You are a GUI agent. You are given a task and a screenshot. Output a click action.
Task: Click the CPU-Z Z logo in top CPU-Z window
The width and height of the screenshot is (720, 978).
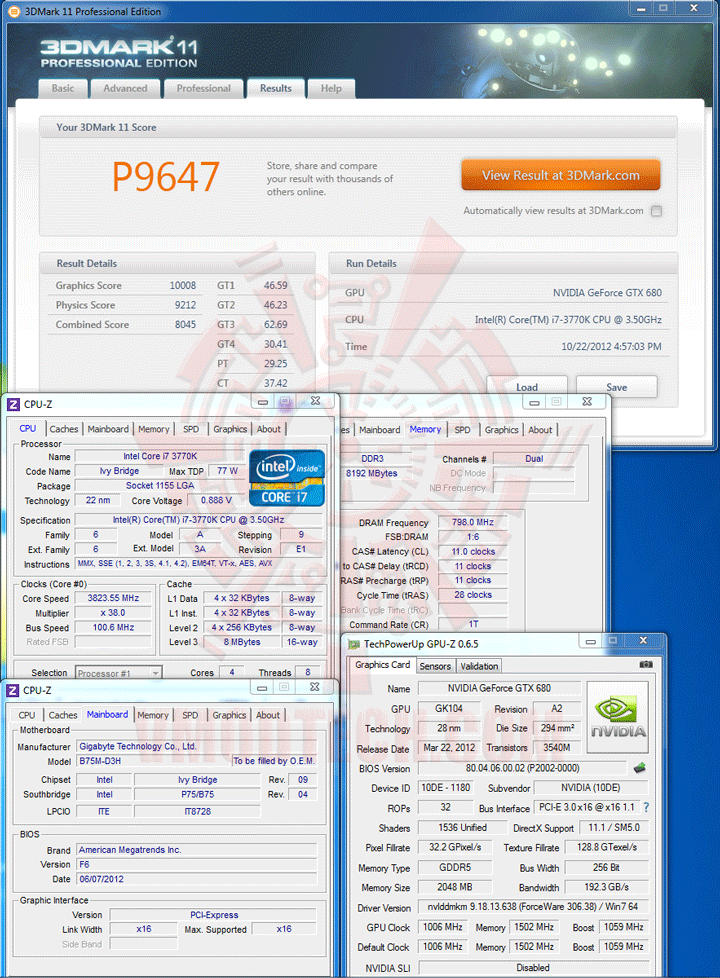click(13, 404)
